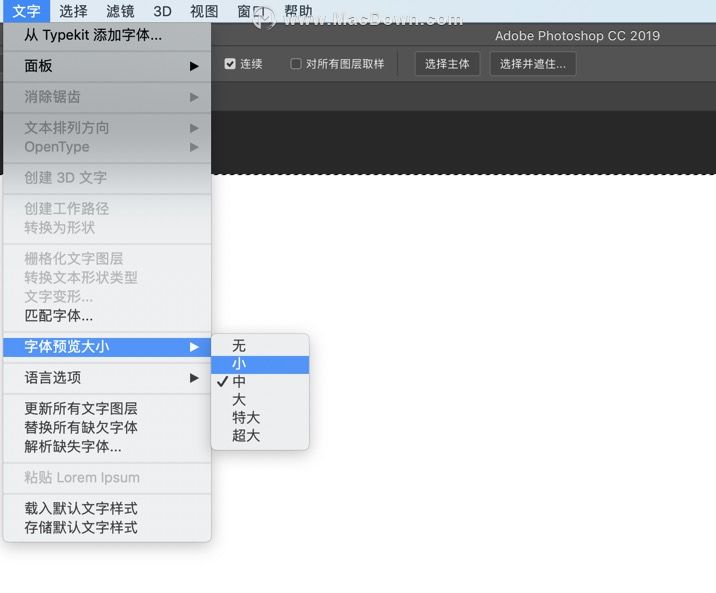Click 文字变形... entry
The image size is (716, 593).
pyautogui.click(x=107, y=297)
